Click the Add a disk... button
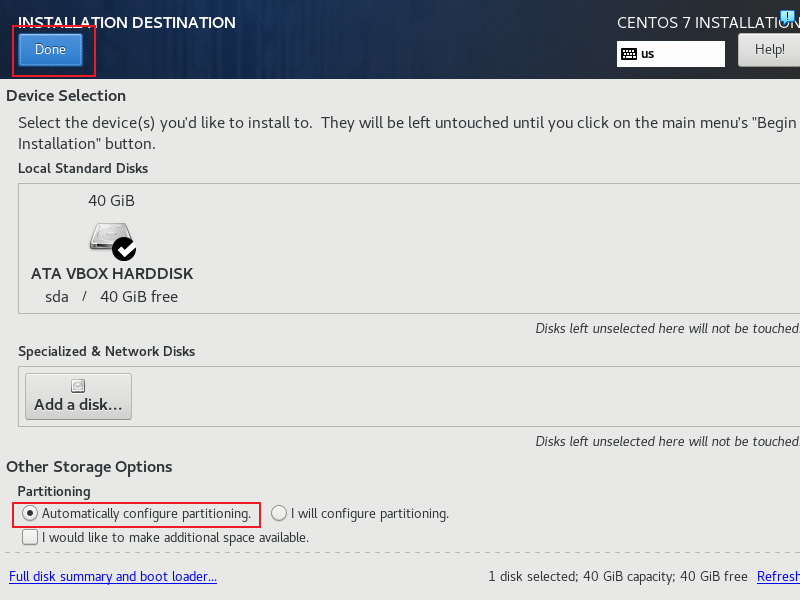800x600 pixels. click(79, 396)
